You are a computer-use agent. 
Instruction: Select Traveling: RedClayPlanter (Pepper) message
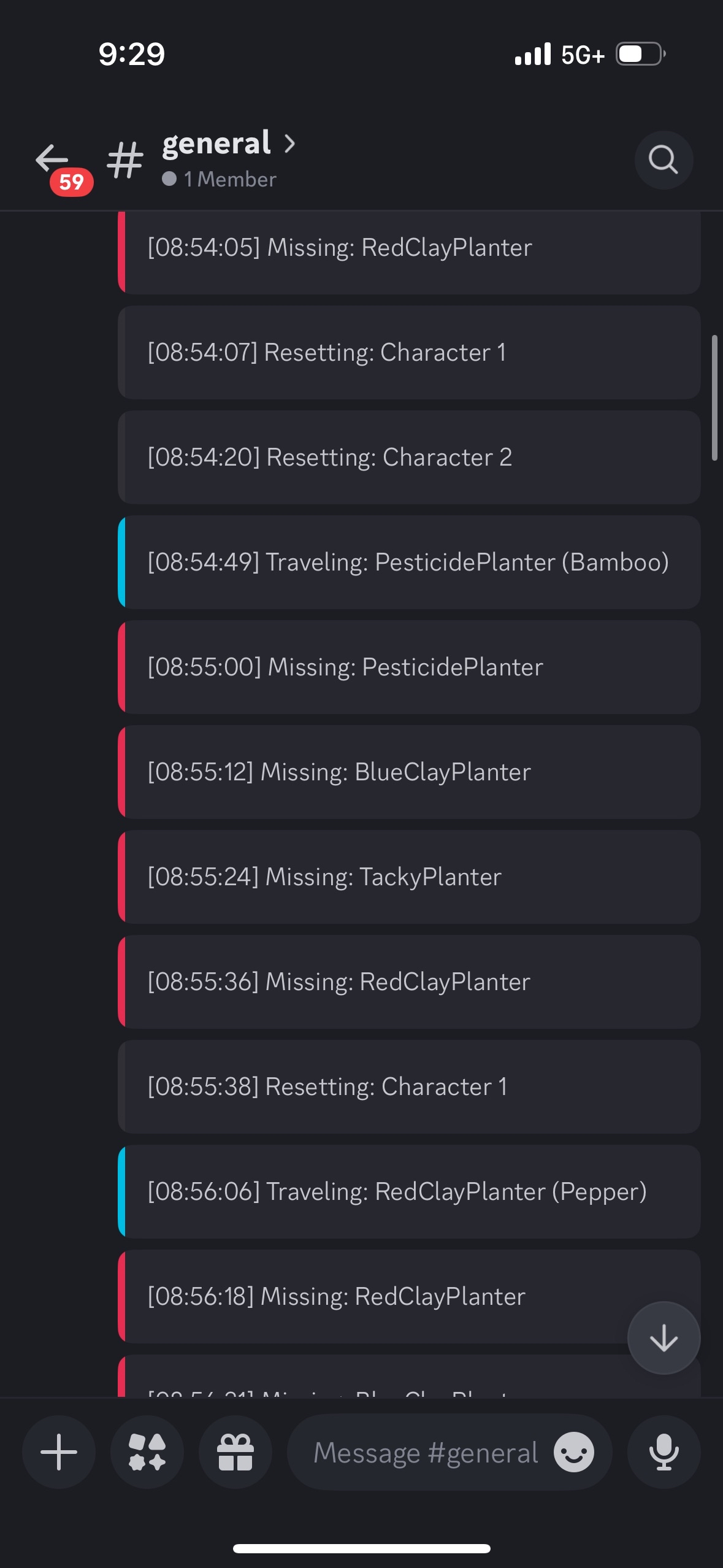(409, 1191)
